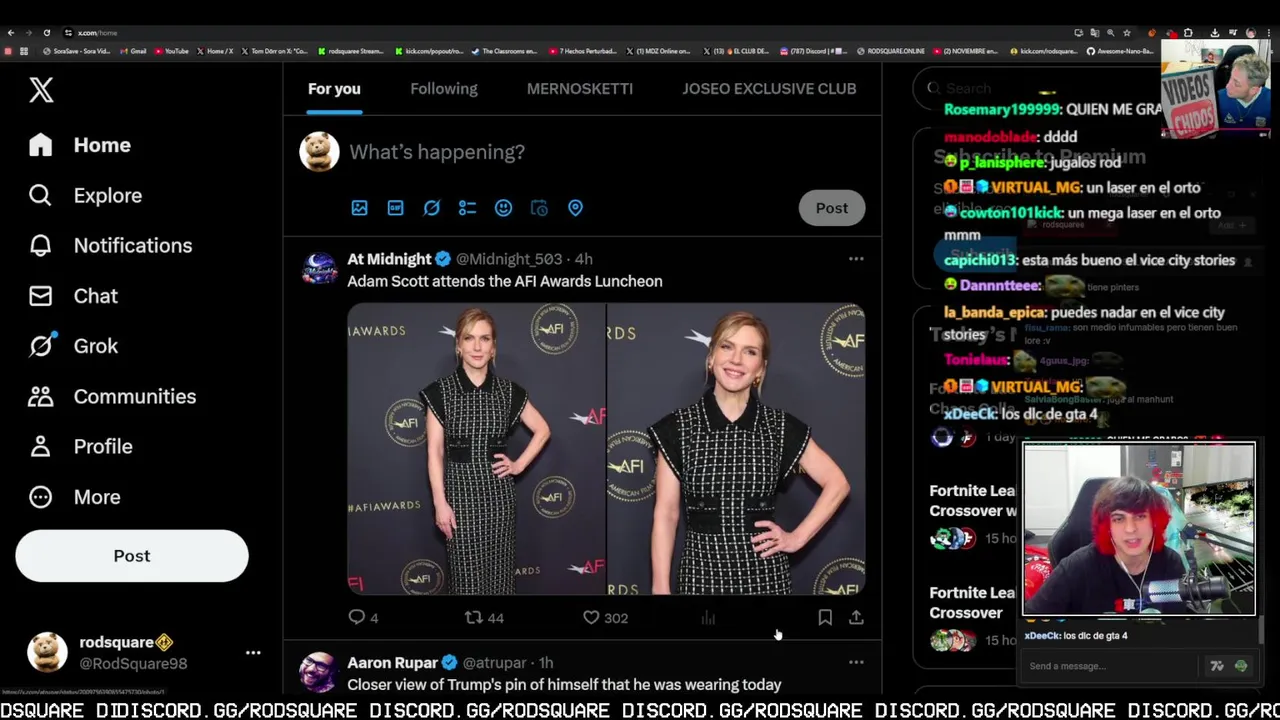Viewport: 1280px width, 720px height.
Task: Reply to the Adam Scott post
Action: click(x=363, y=618)
